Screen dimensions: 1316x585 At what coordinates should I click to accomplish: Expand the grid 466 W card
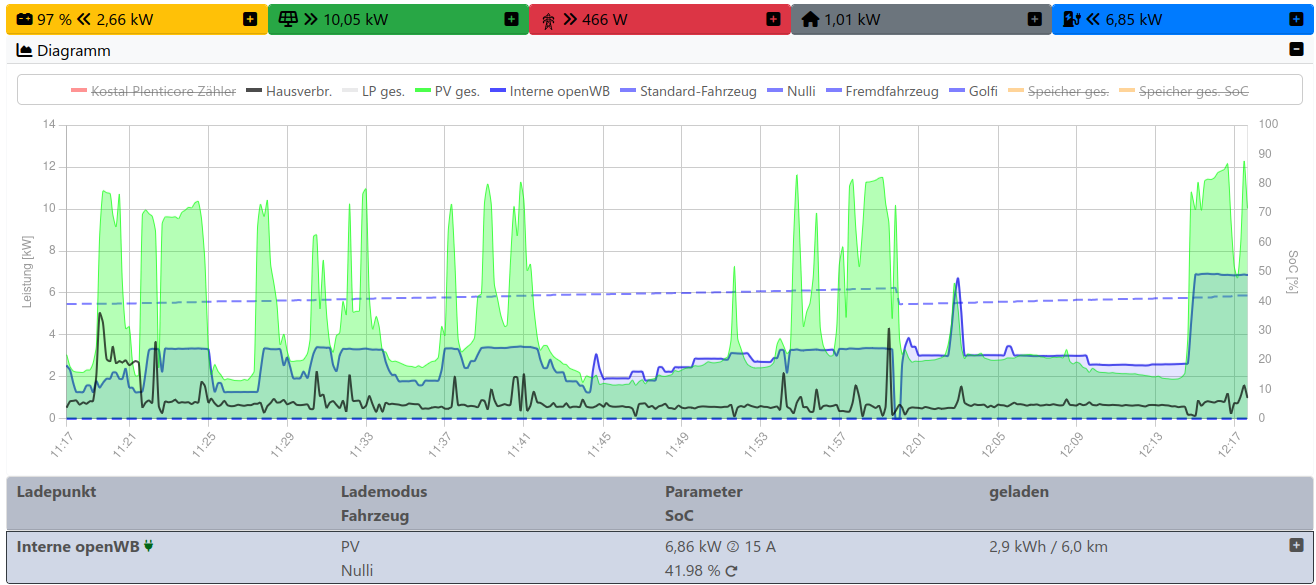[x=773, y=19]
